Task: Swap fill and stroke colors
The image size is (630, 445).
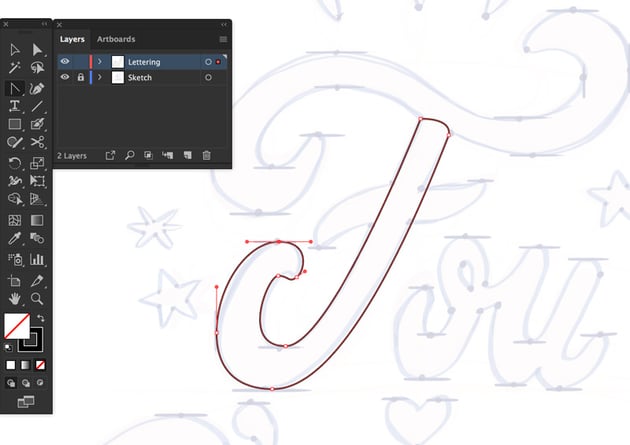Action: 41,318
